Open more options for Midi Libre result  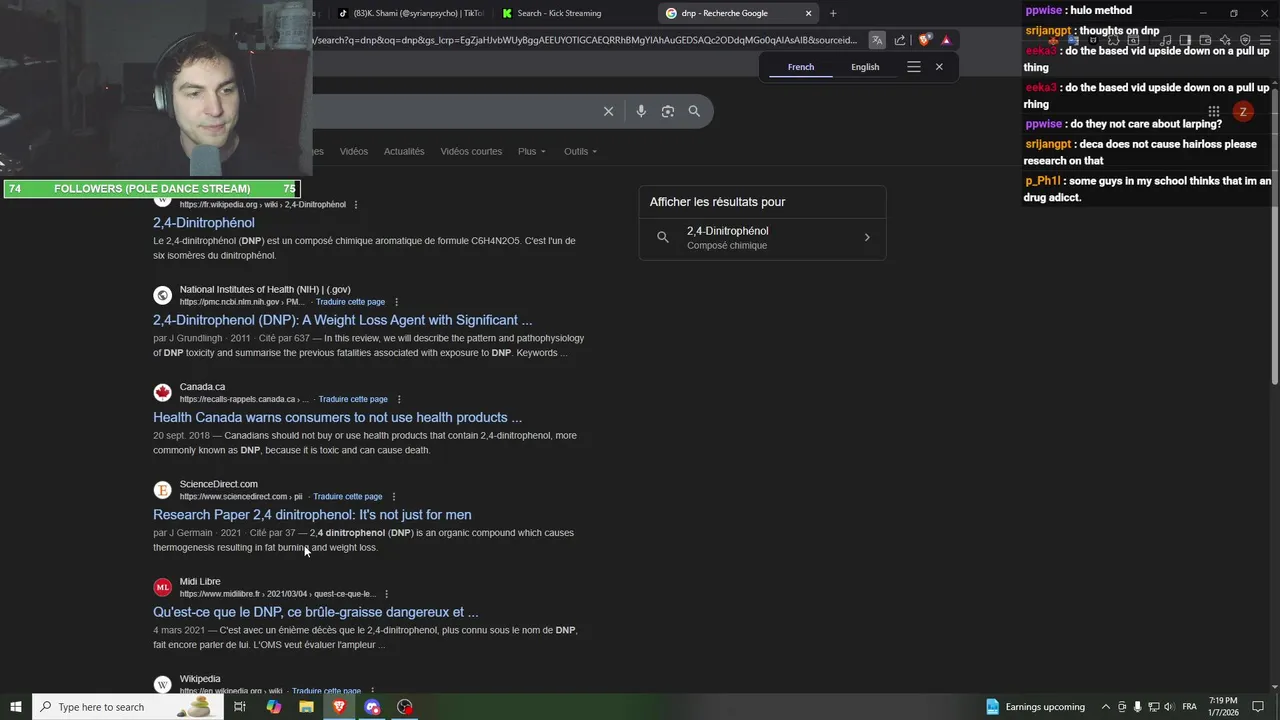pyautogui.click(x=387, y=594)
